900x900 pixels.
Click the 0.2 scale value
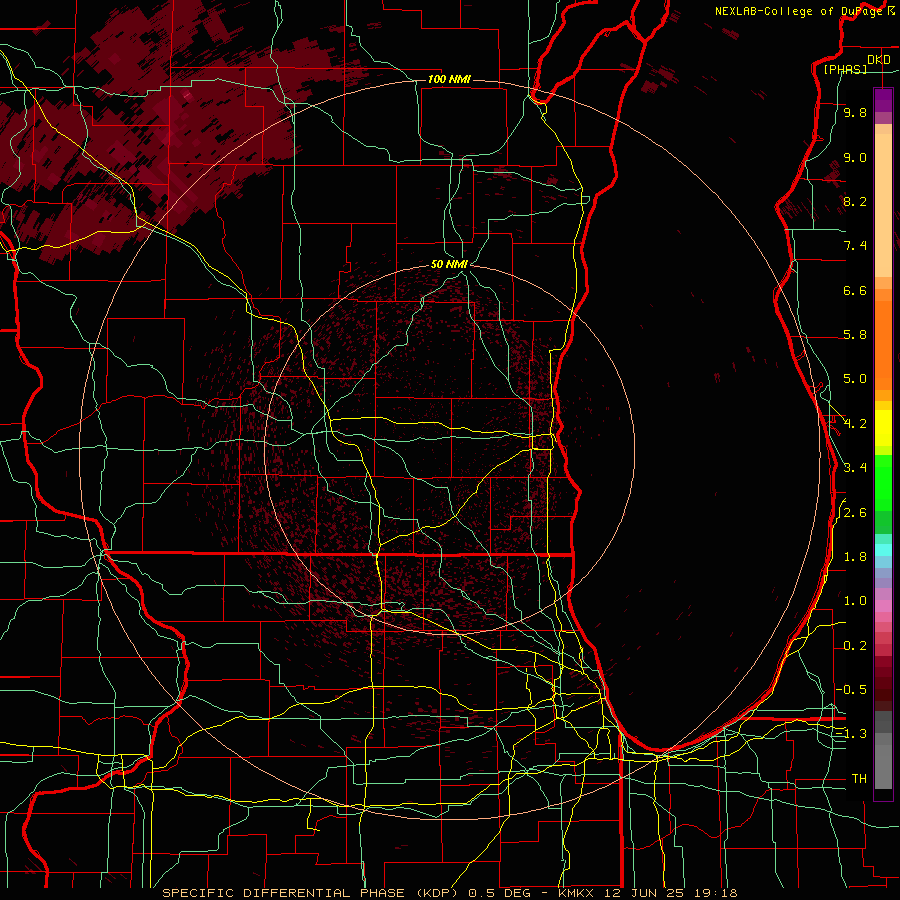(855, 646)
